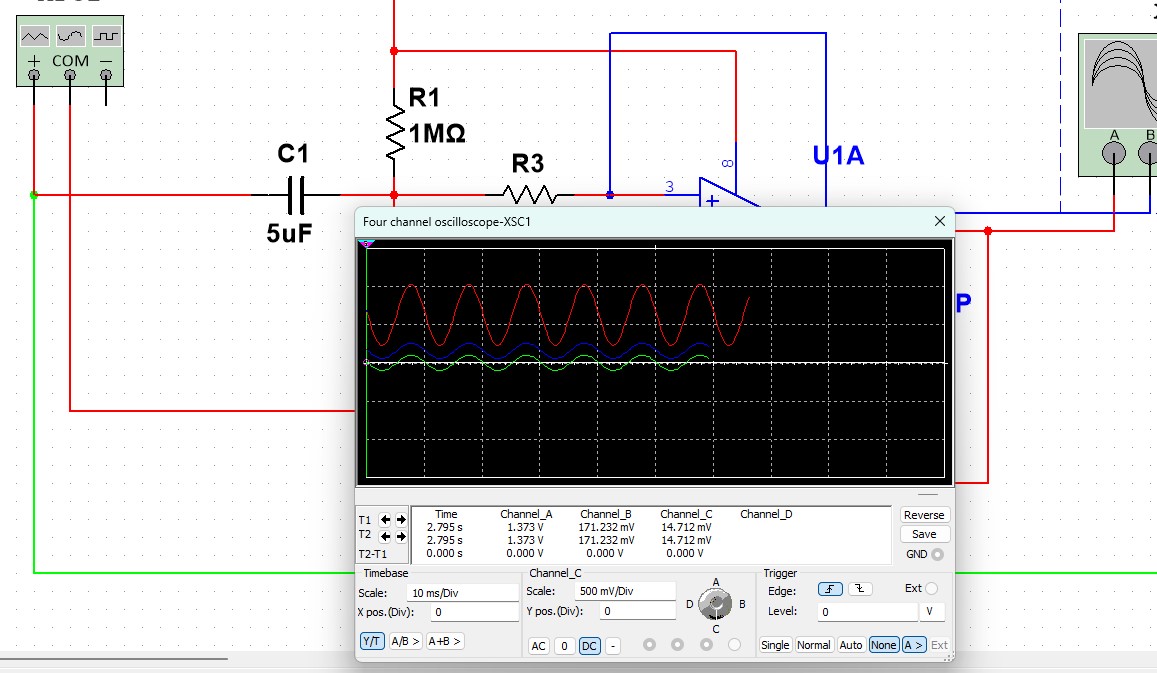Image resolution: width=1157 pixels, height=673 pixels.
Task: Set Channel C coupling to 0
Action: pyautogui.click(x=564, y=646)
